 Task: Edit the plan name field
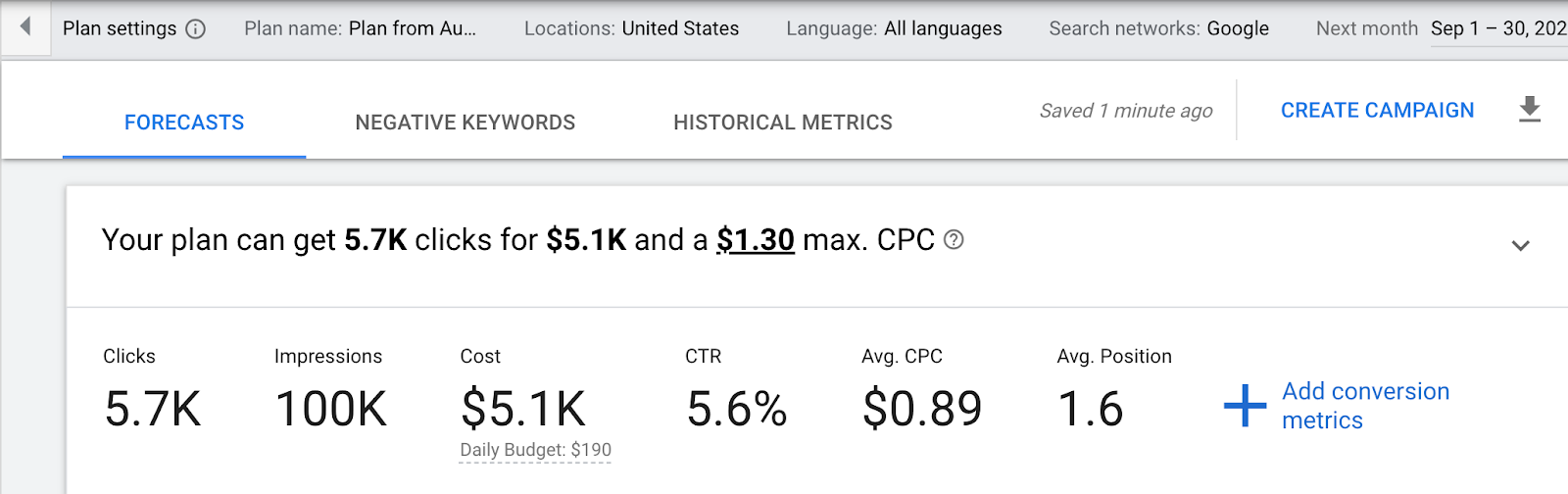coord(412,29)
